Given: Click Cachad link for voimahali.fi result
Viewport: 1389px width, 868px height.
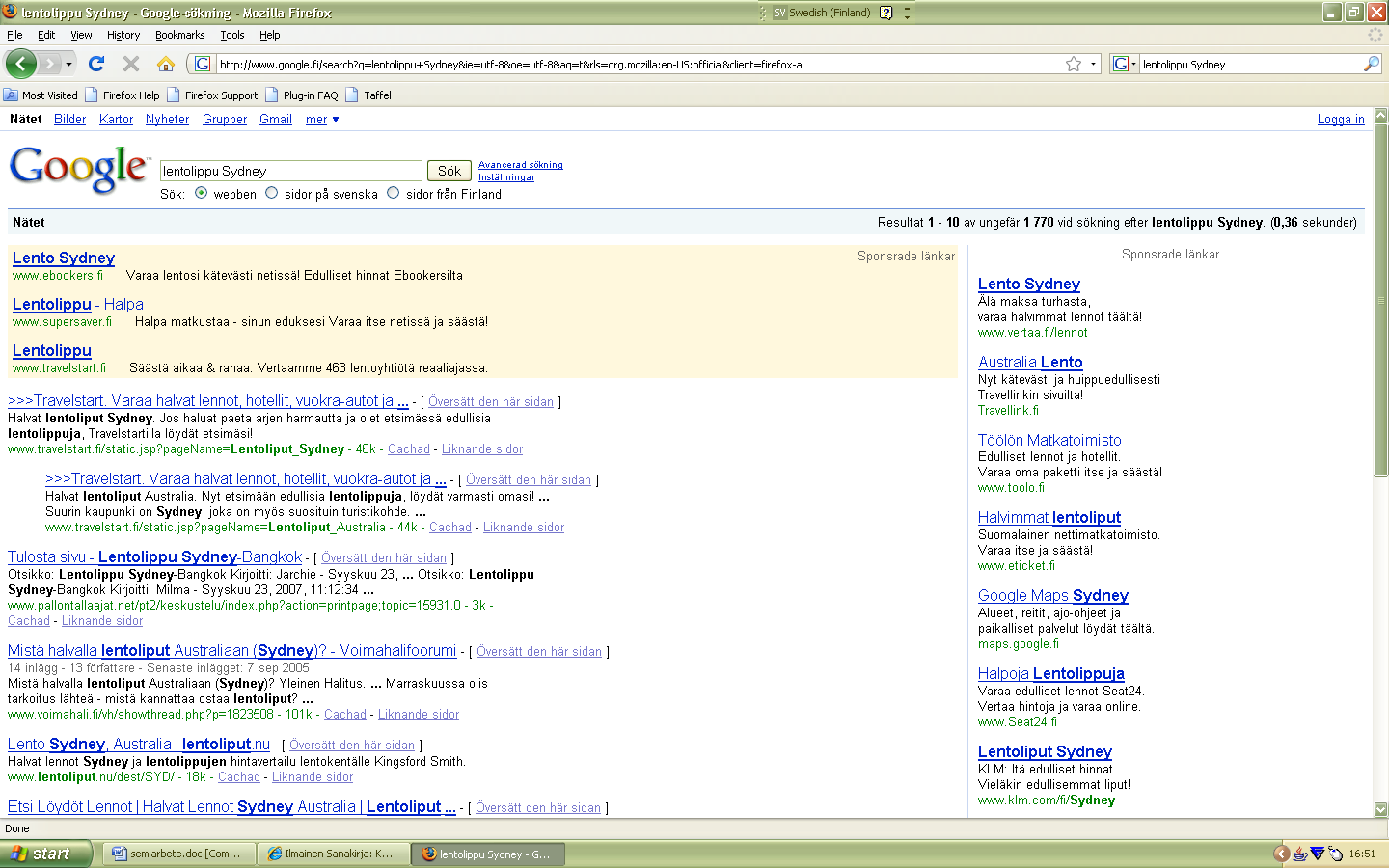Looking at the screenshot, I should pos(345,715).
